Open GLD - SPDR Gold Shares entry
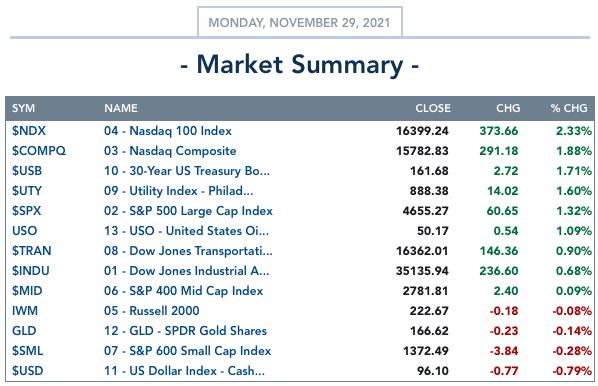Image resolution: width=598 pixels, height=386 pixels. tap(185, 331)
